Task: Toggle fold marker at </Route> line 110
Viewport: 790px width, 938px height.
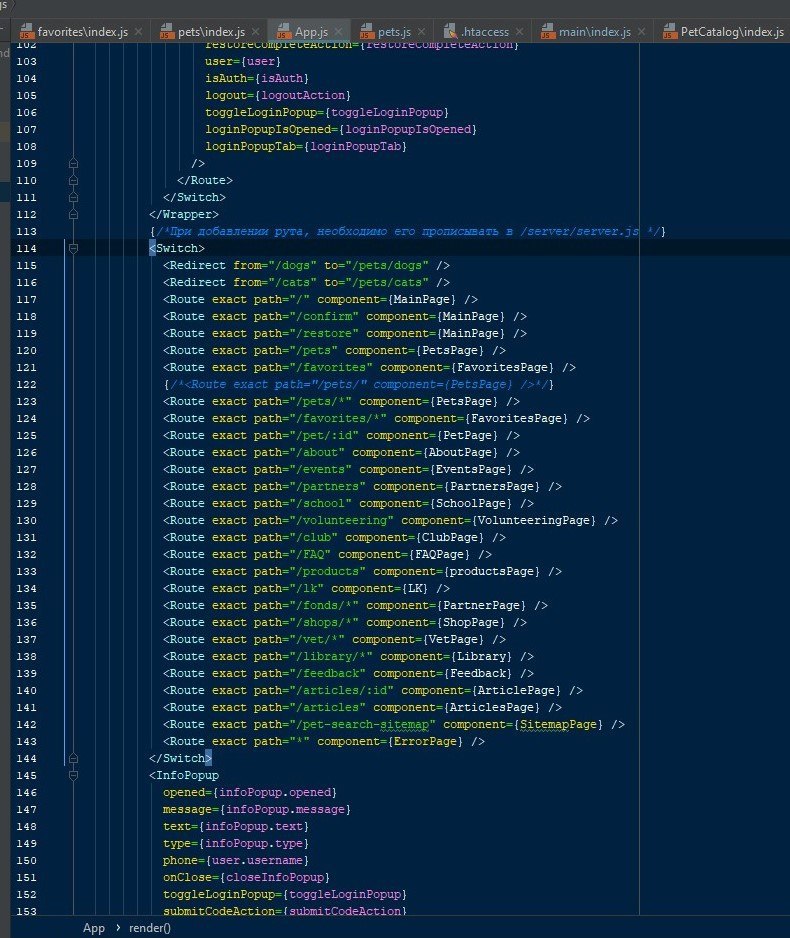Action: coord(73,180)
